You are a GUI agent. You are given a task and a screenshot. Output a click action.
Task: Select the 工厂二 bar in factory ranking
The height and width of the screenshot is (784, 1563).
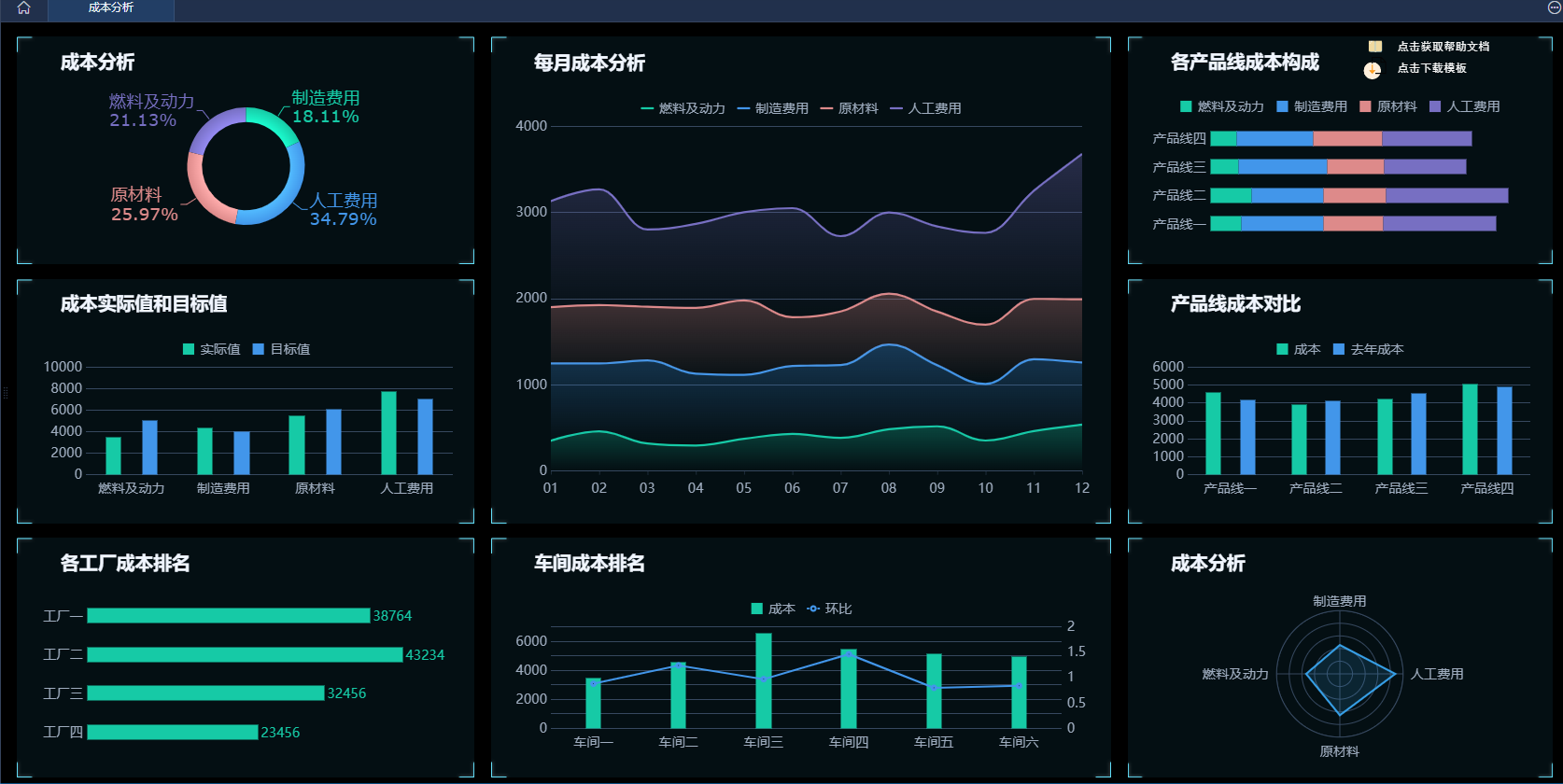pyautogui.click(x=245, y=655)
